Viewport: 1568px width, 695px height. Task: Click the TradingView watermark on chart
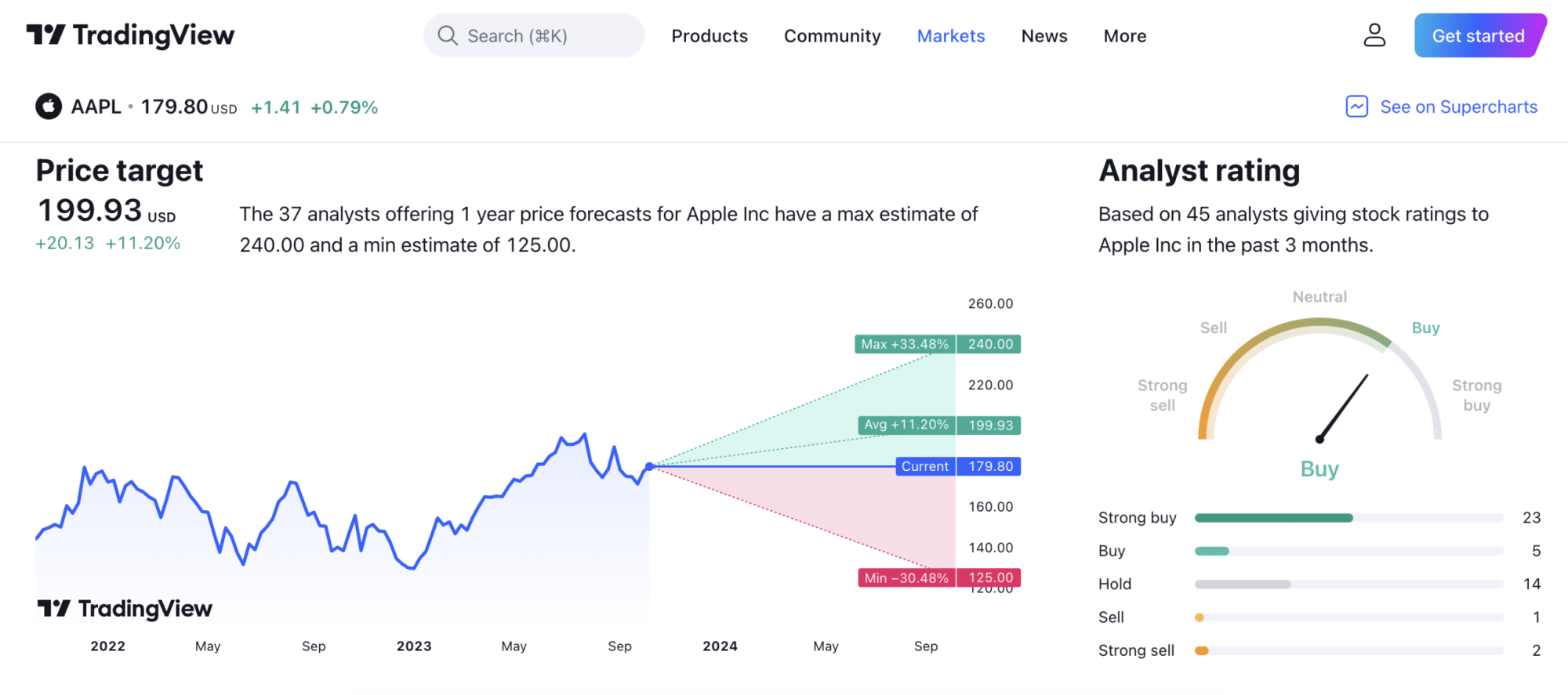tap(125, 609)
